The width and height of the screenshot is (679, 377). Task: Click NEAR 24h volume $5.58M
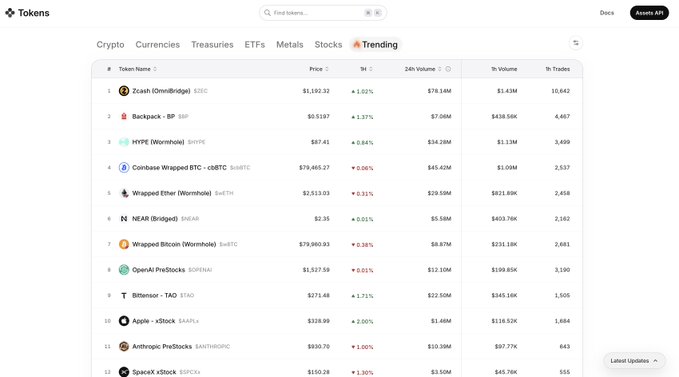(x=441, y=219)
